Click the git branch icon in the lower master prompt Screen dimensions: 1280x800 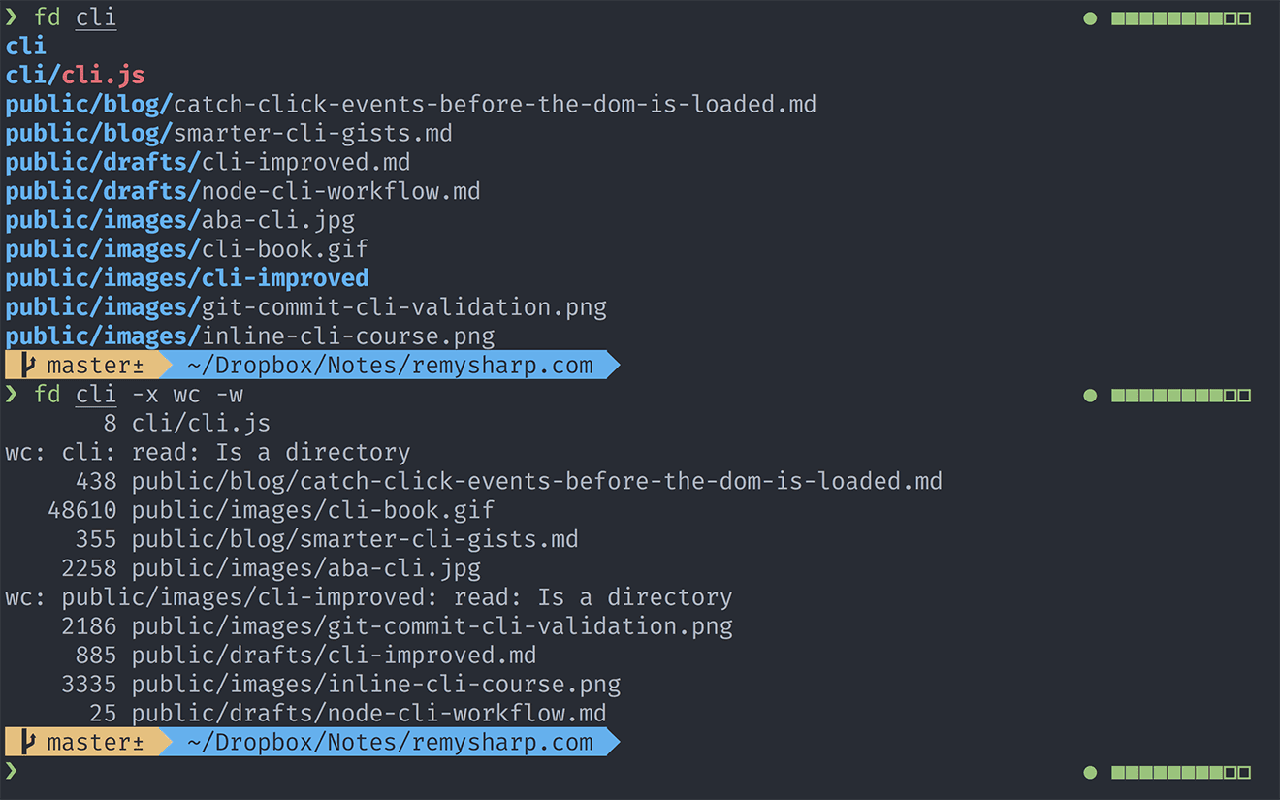(29, 742)
